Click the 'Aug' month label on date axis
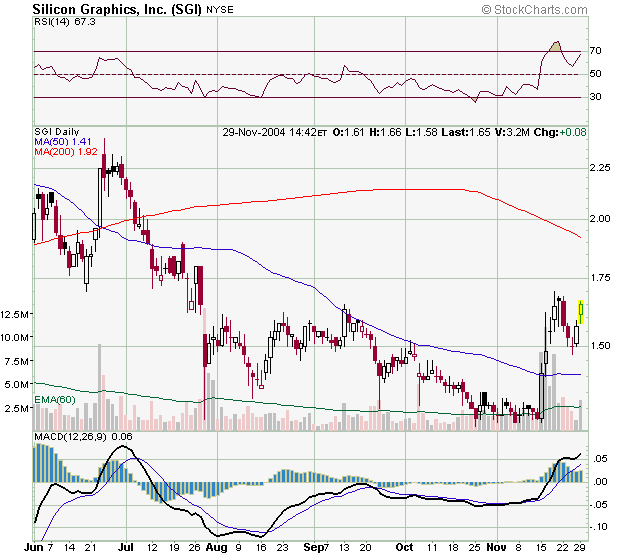 click(217, 547)
